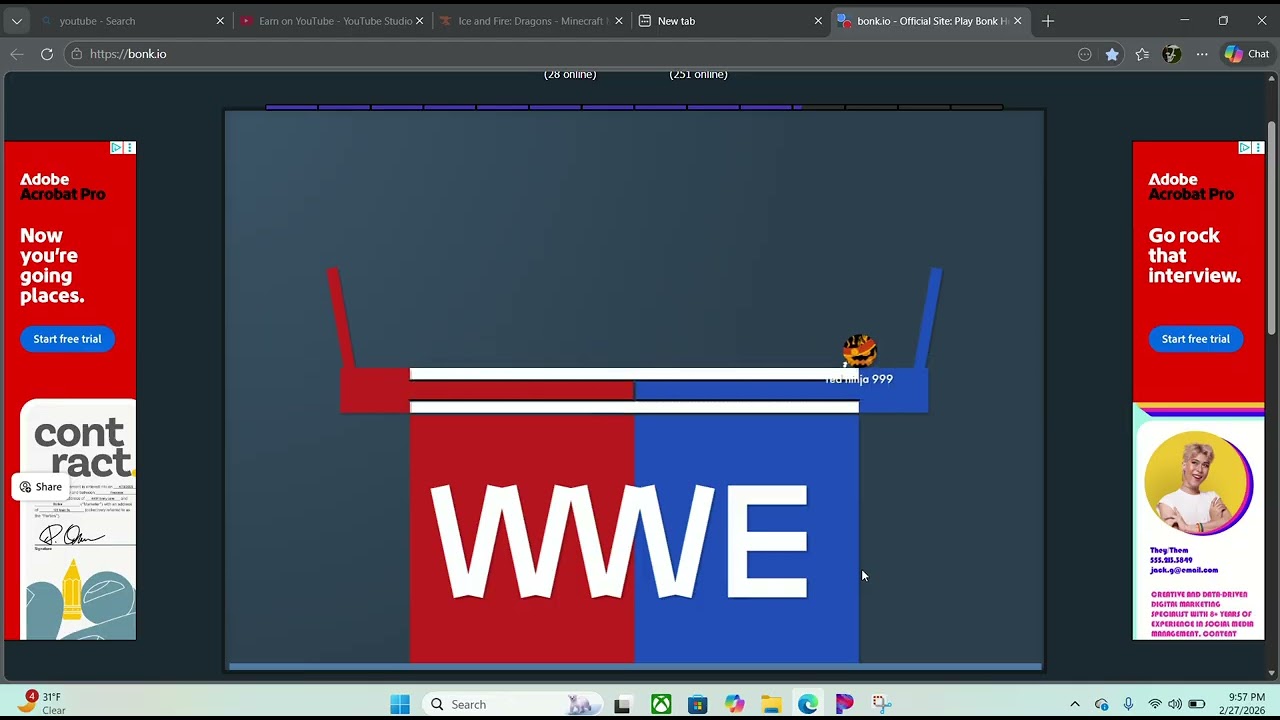Screen dimensions: 1280x720
Task: Click the Adobe Acrobat Pro logo, left ad
Action: [x=62, y=187]
